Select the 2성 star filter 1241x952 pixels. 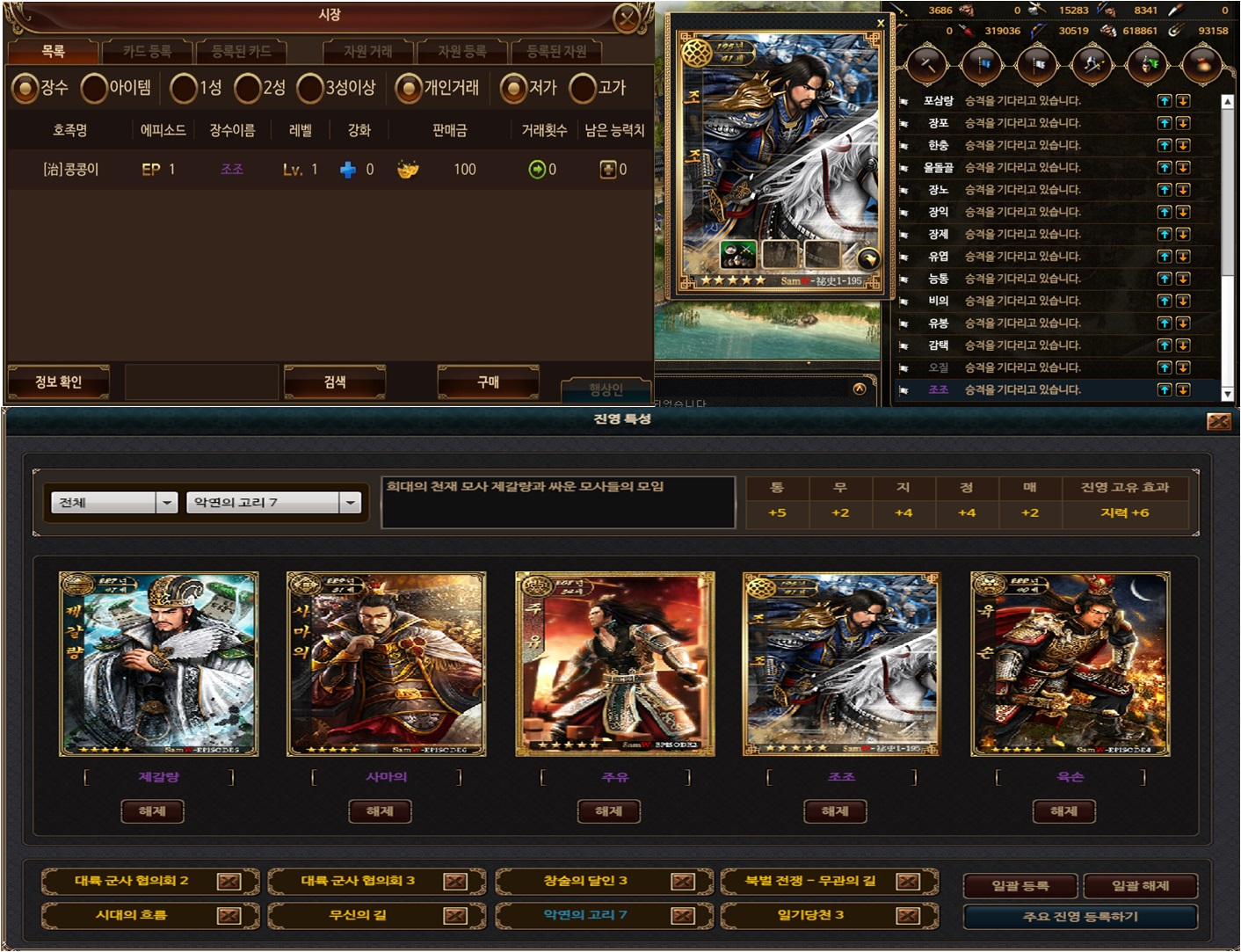coord(248,88)
